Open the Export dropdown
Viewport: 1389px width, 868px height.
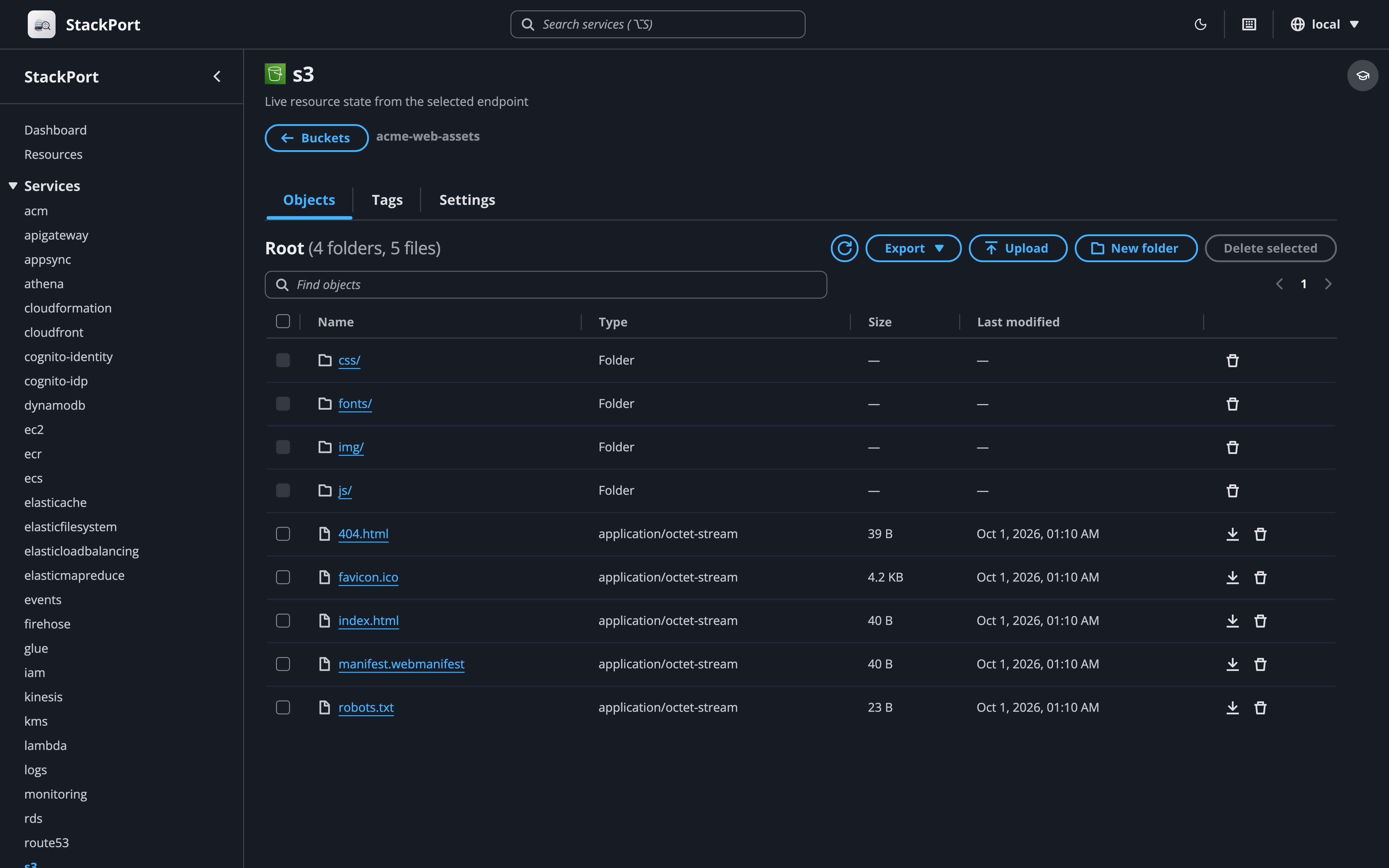913,248
